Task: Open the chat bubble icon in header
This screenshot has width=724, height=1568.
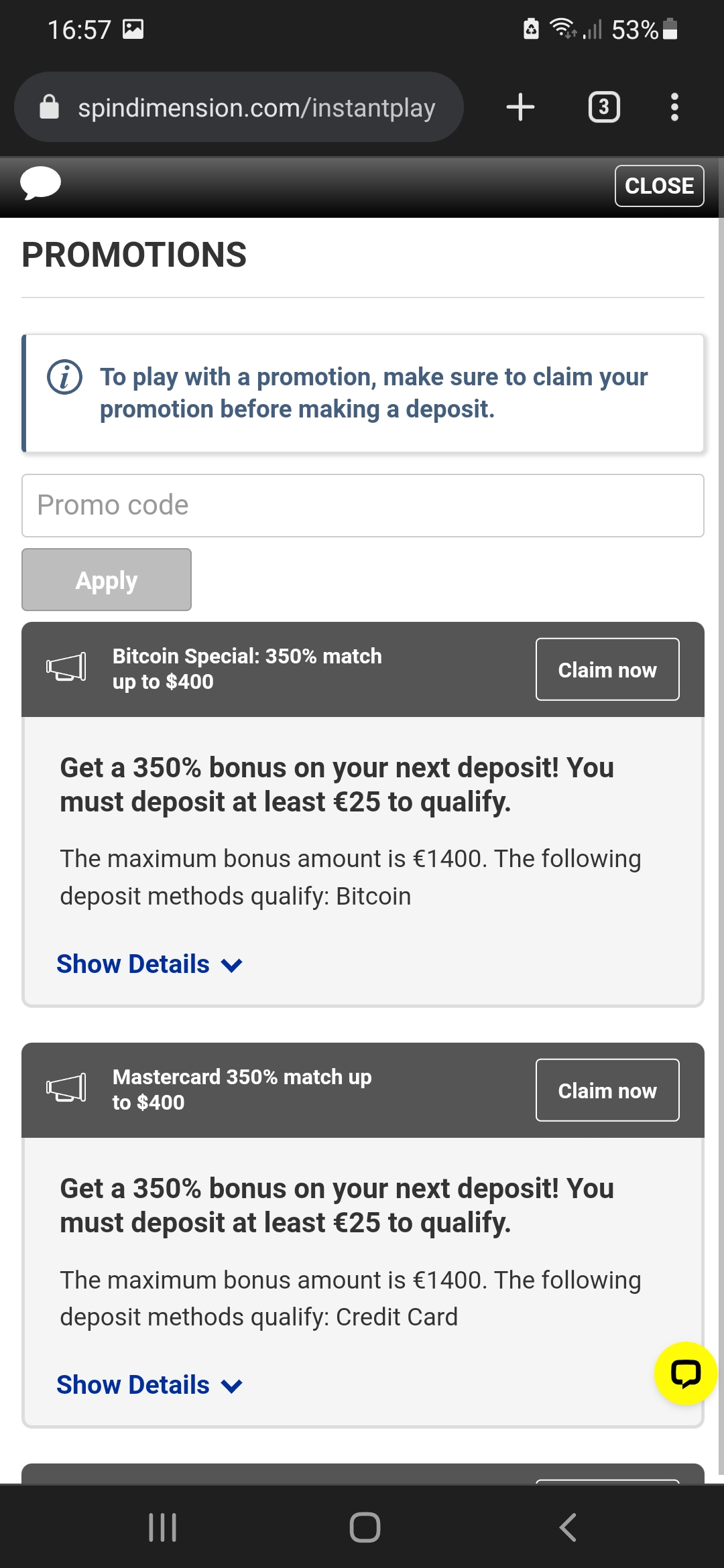Action: (40, 183)
